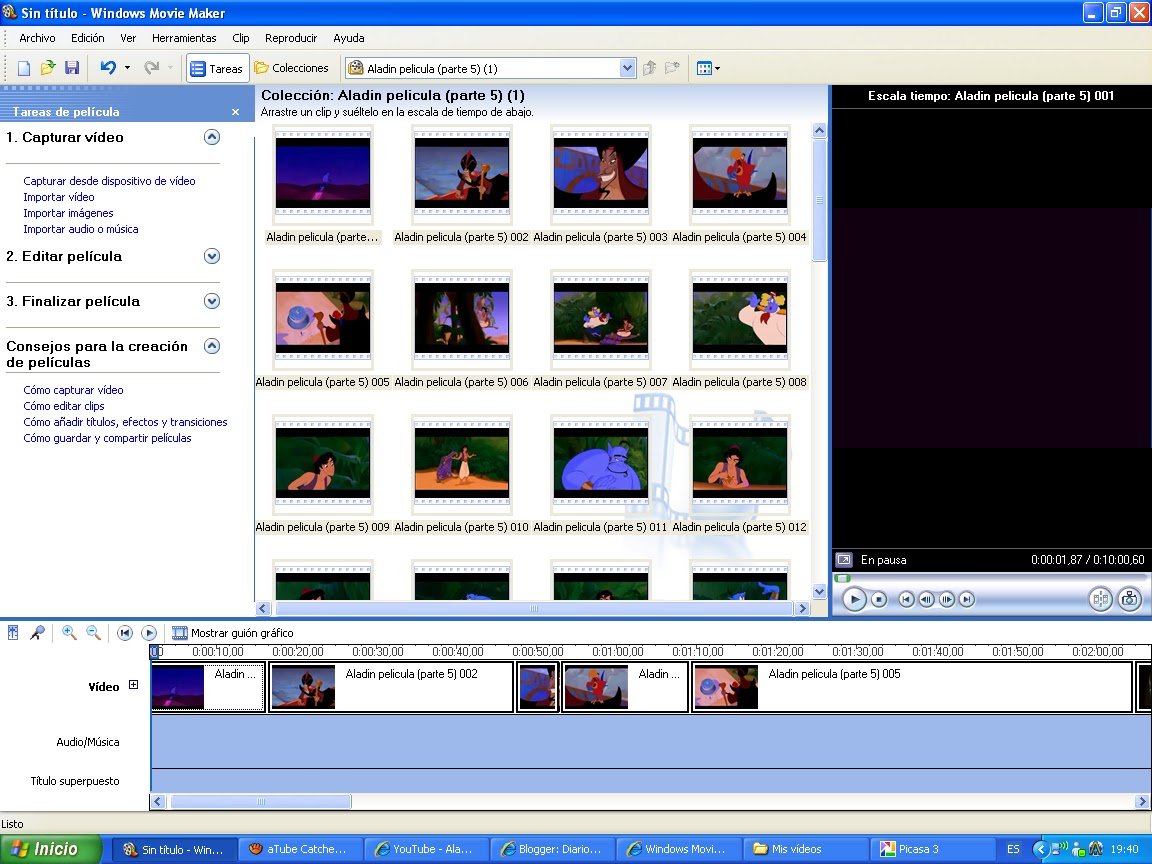Click the preview Stop button
1152x864 pixels.
(x=879, y=600)
